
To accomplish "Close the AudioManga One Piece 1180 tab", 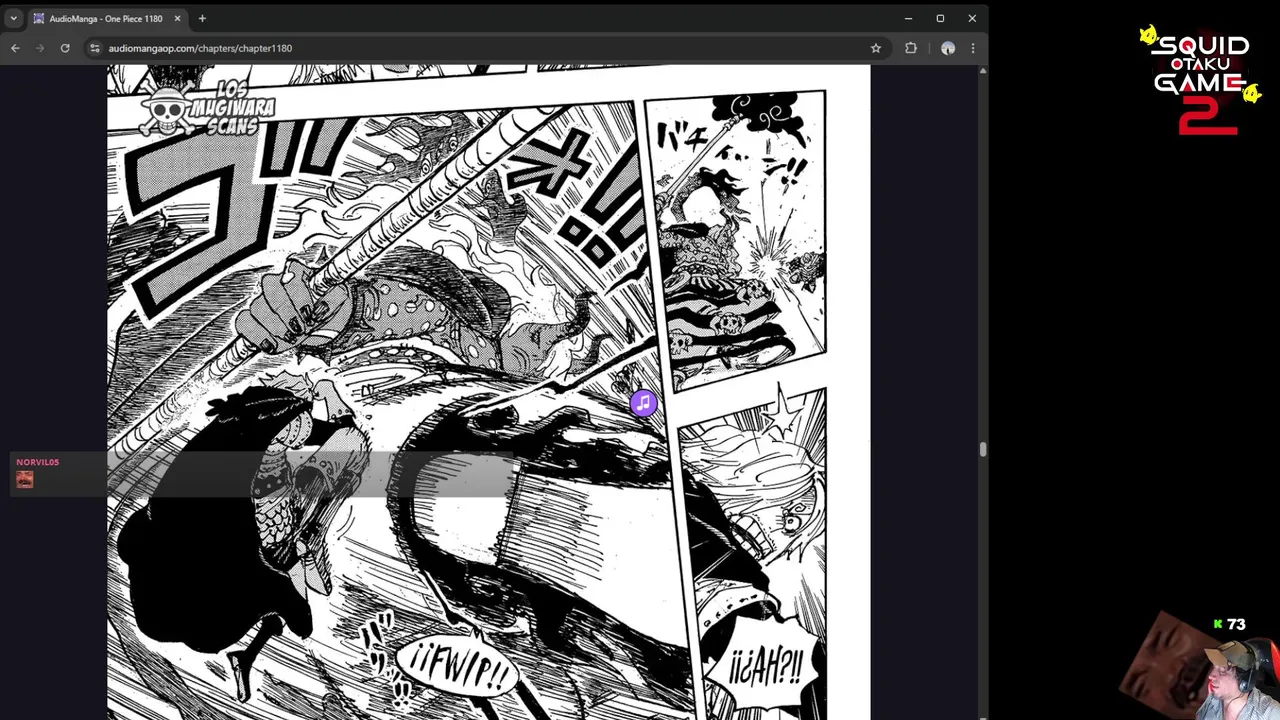I will click(177, 18).
